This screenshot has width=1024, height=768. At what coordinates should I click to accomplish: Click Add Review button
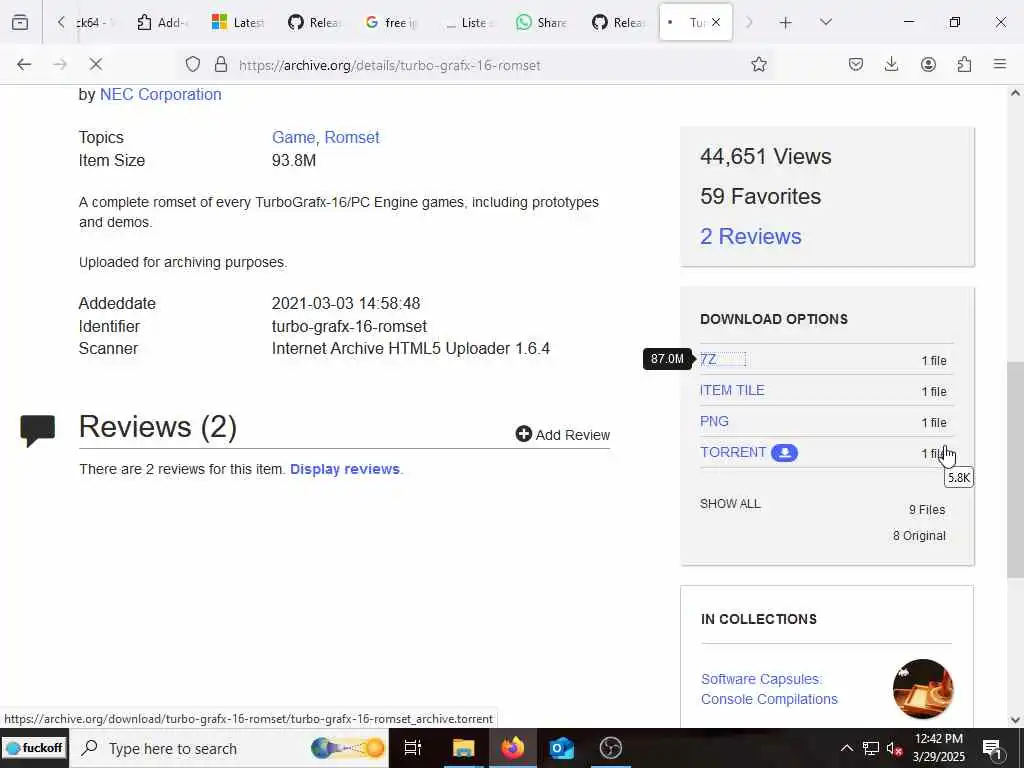(563, 434)
